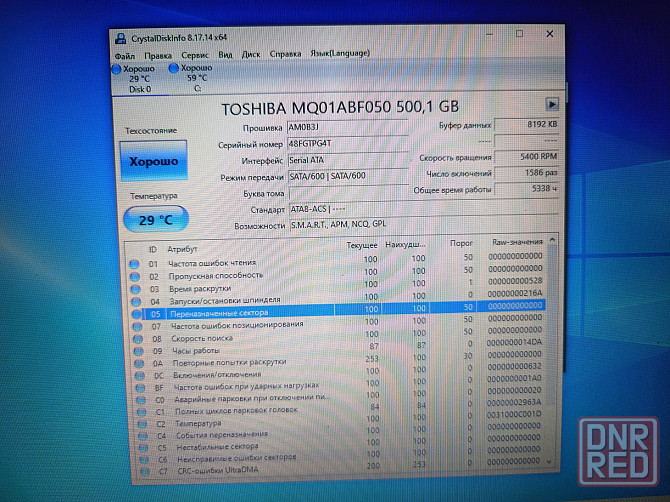The image size is (670, 502).
Task: Click the Интерфейс field Serial ATA
Action: coord(348,160)
